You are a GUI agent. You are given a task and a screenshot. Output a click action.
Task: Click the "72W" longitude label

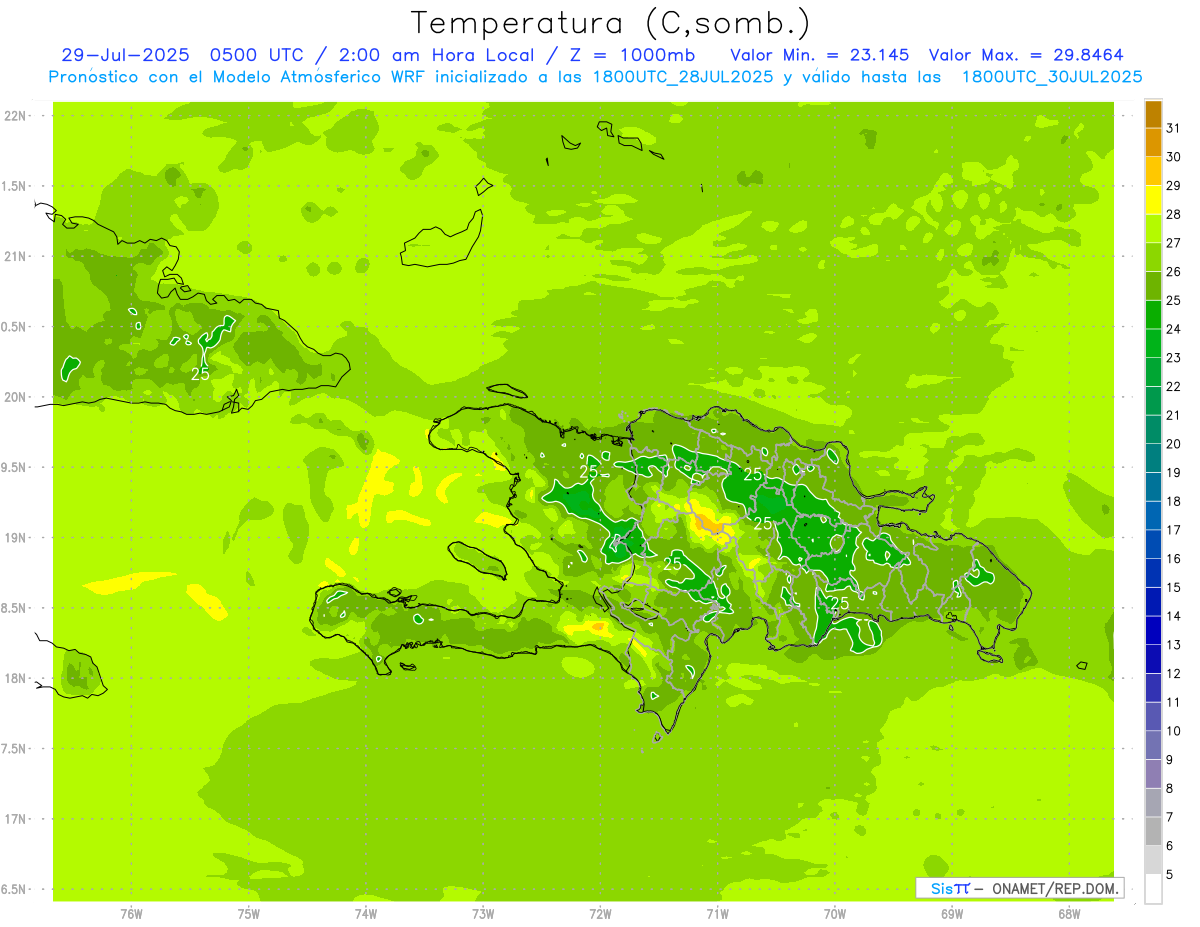tap(600, 914)
